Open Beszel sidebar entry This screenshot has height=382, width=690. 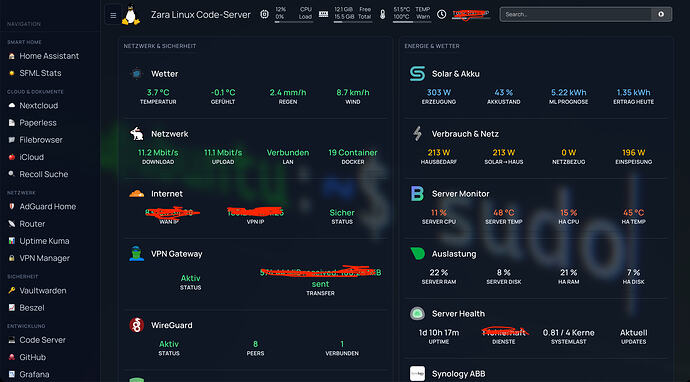(26, 308)
